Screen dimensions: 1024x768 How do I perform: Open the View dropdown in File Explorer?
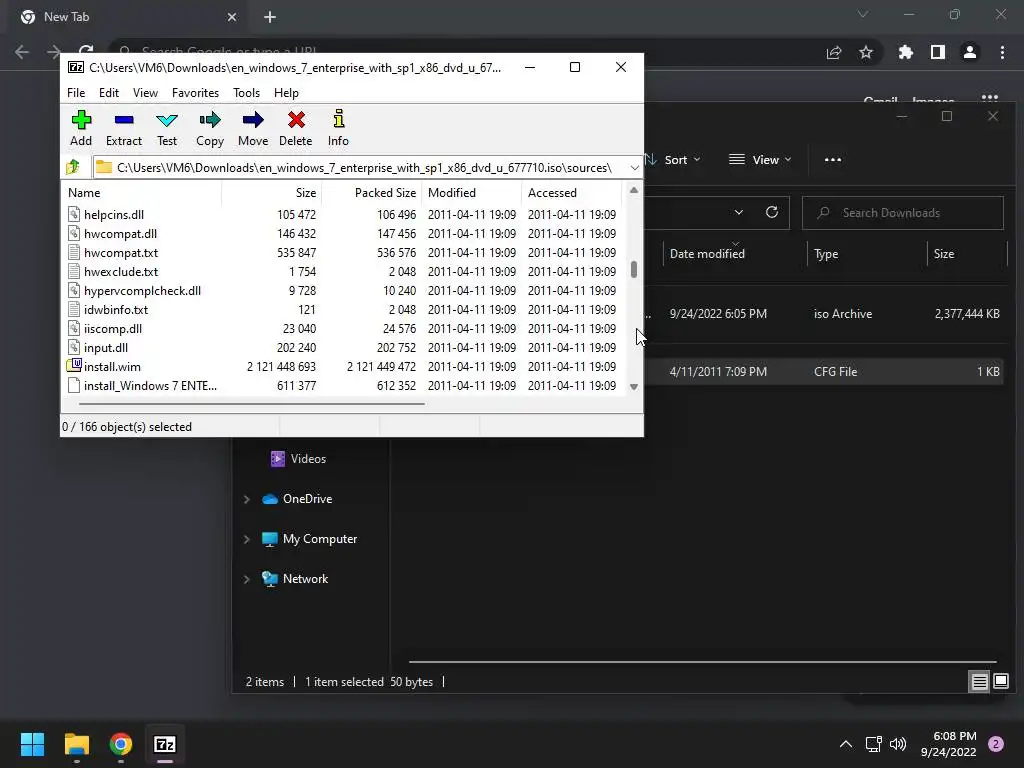760,159
